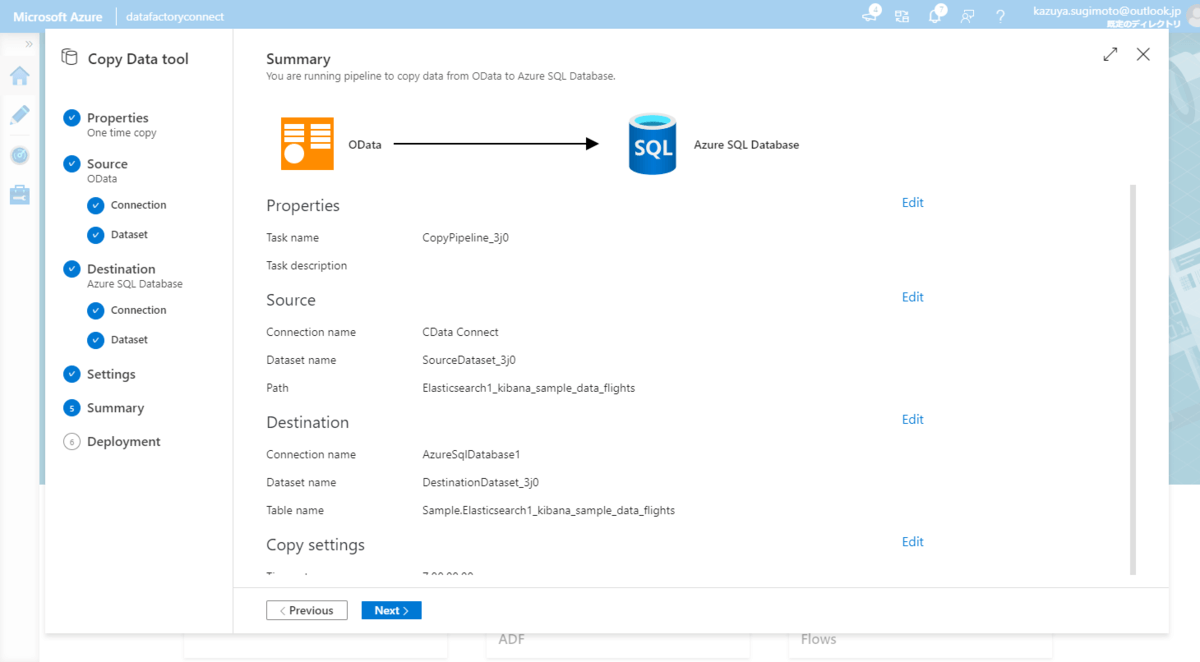This screenshot has width=1200, height=662.
Task: Open the Connection step under Destination
Action: [127, 310]
